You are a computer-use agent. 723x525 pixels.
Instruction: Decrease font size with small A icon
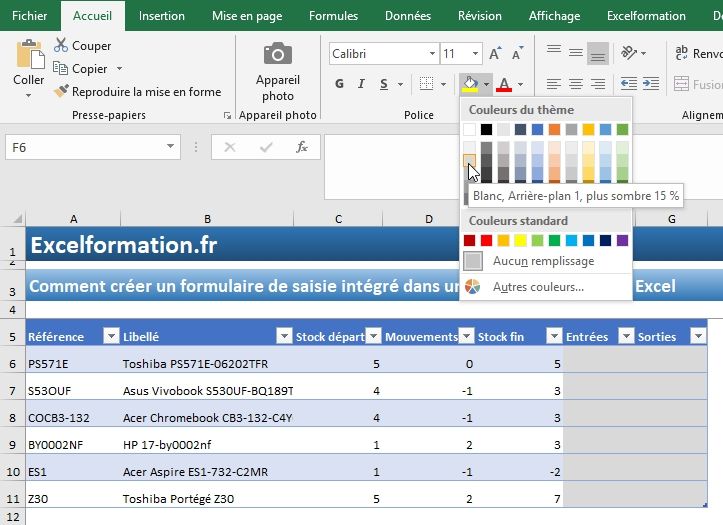click(518, 53)
